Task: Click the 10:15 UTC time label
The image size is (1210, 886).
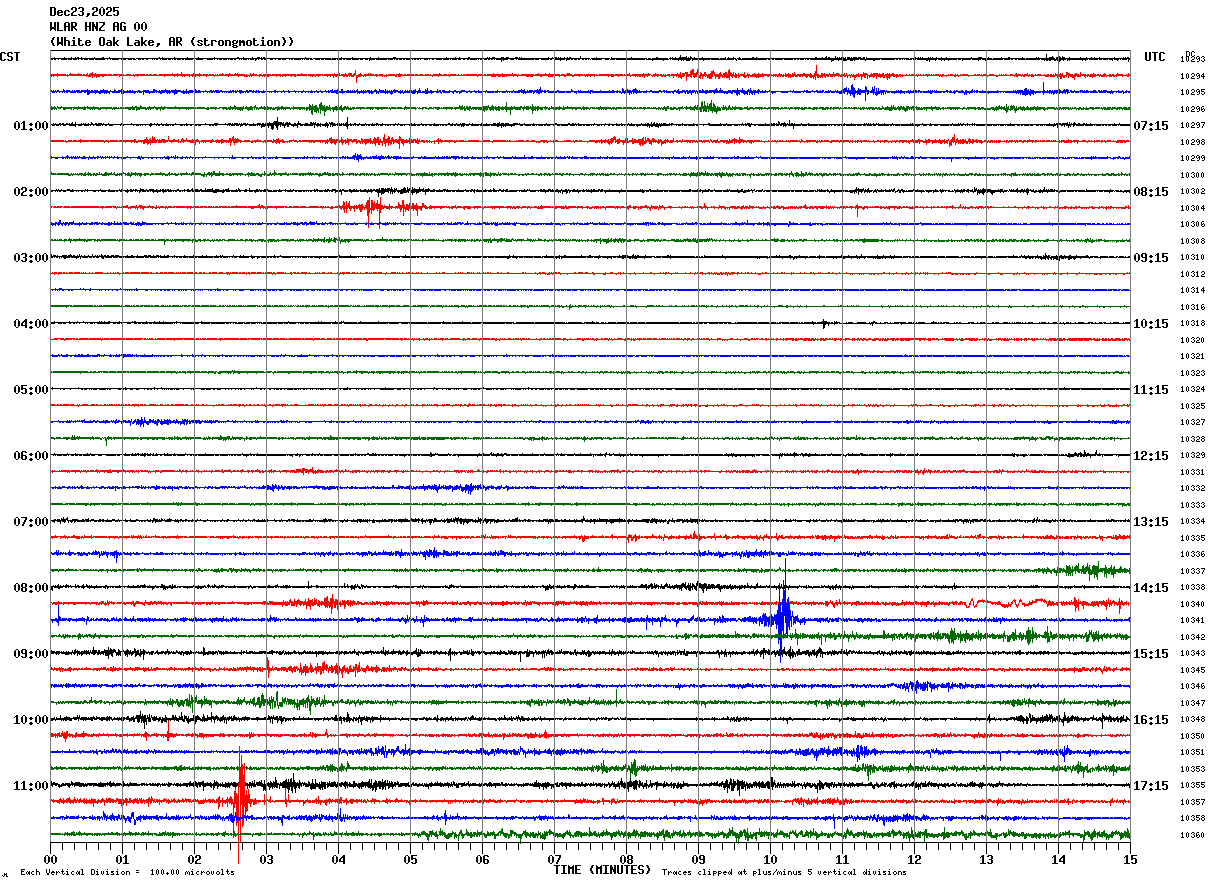Action: click(1151, 324)
